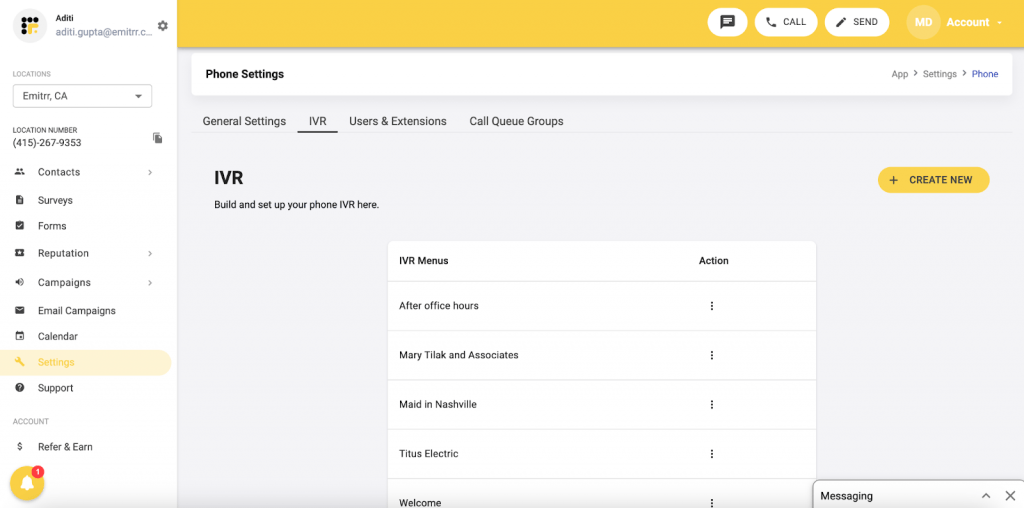Open three-dot actions for Maid in Nashville

pos(712,405)
